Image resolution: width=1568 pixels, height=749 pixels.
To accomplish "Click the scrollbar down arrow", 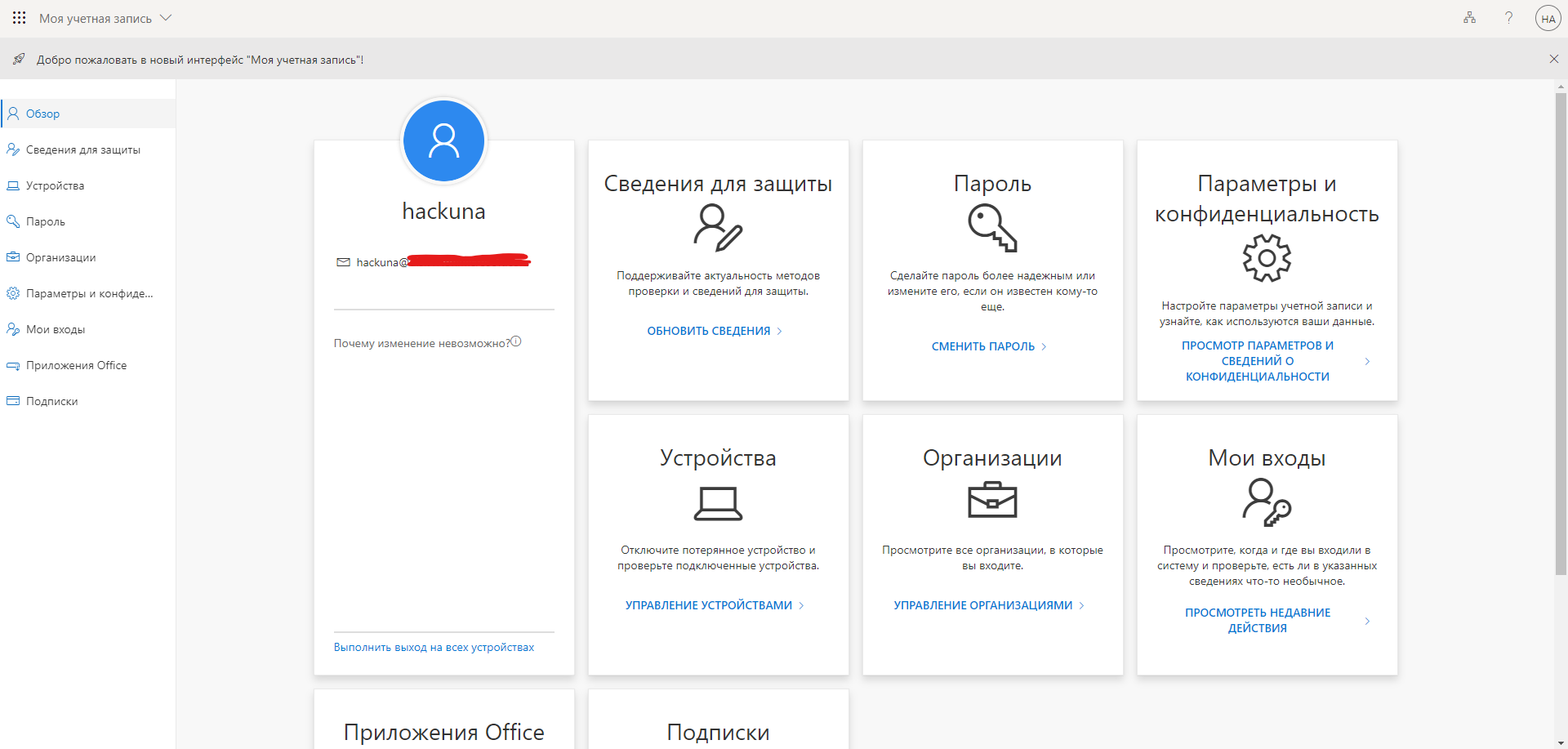I will tap(1561, 742).
